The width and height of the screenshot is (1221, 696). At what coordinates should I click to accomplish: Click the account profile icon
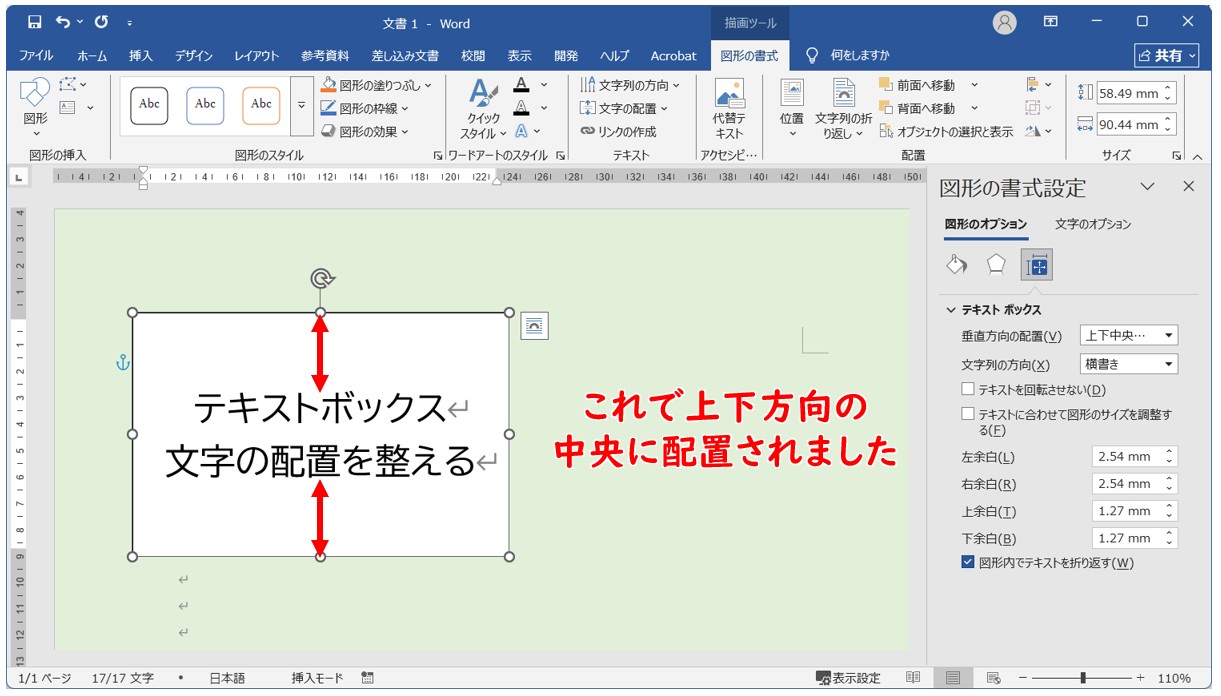click(1004, 22)
